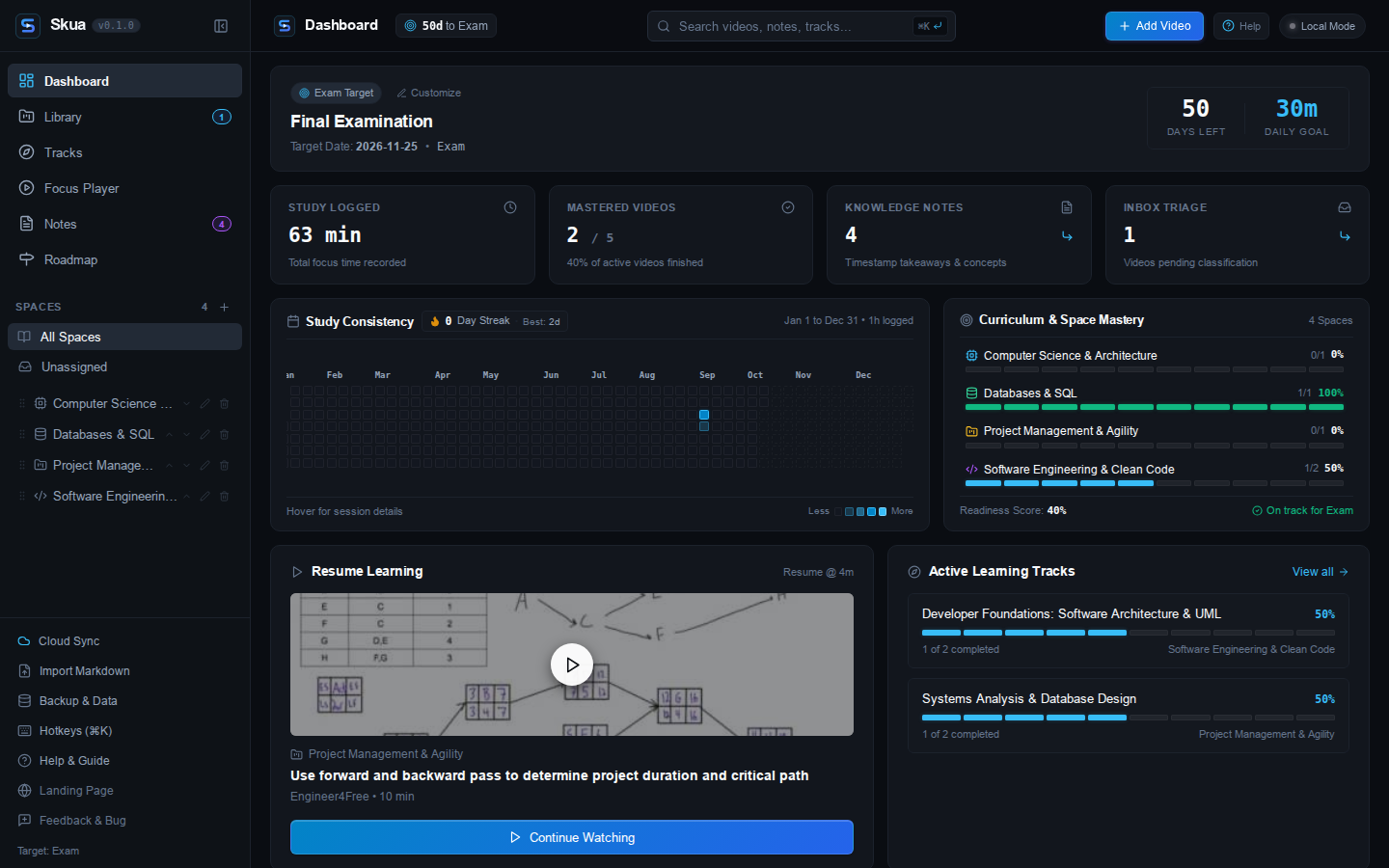Screen dimensions: 1389x868
Task: Select All Spaces
Action: tap(124, 337)
